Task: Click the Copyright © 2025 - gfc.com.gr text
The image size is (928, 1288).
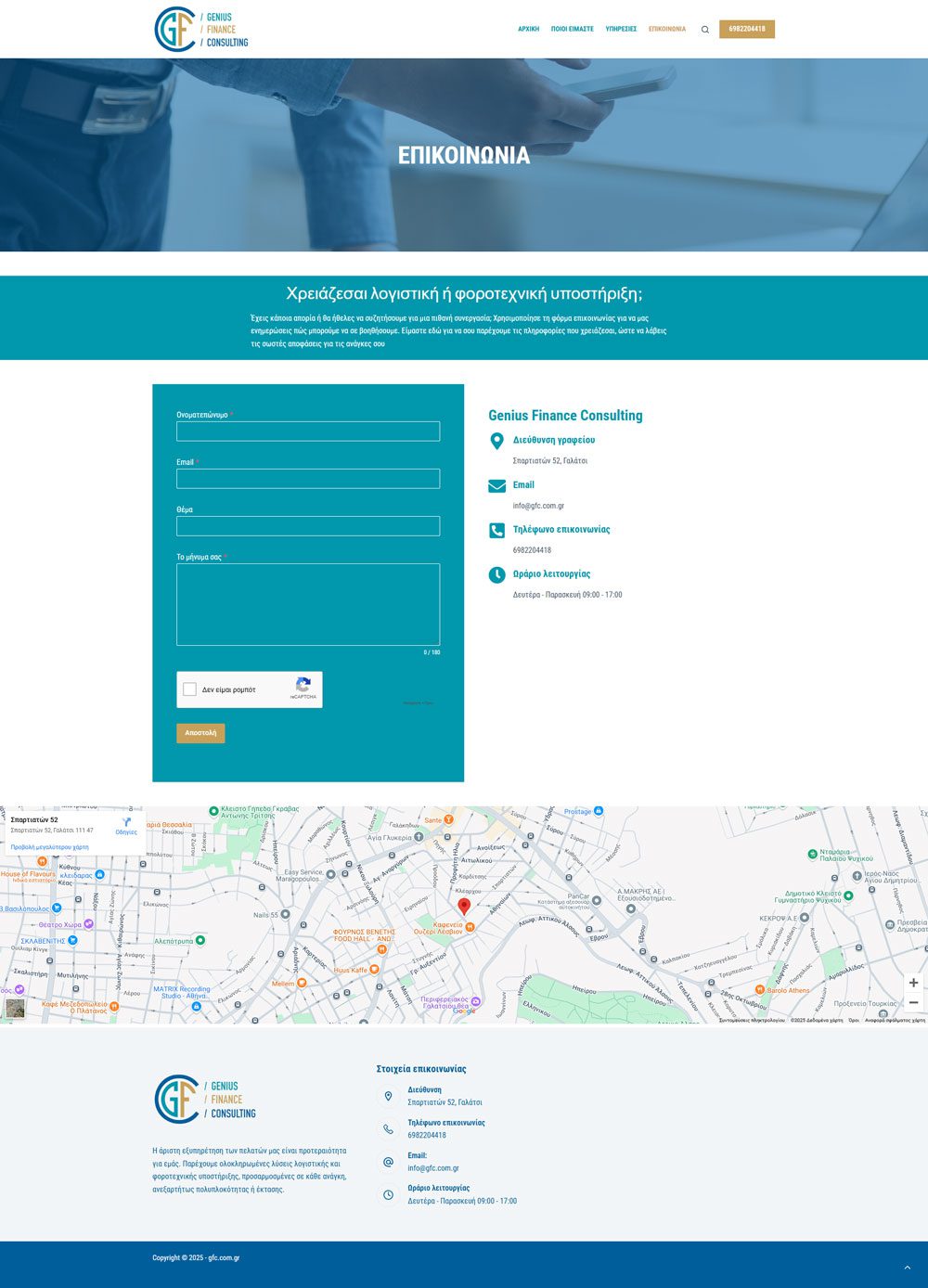Action: point(196,1258)
